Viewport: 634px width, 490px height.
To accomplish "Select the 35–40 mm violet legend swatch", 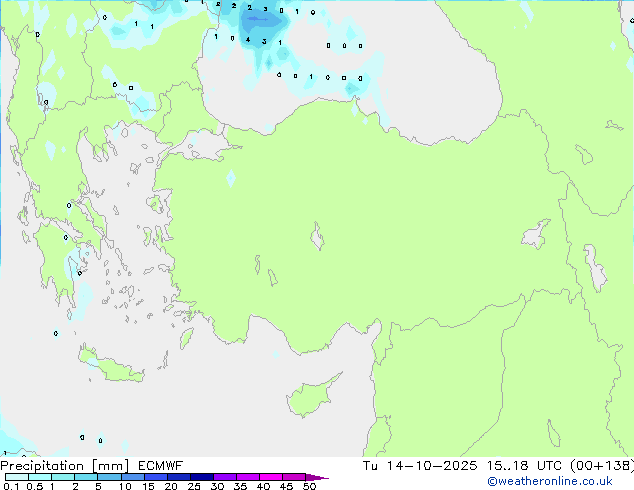I will click(247, 477).
